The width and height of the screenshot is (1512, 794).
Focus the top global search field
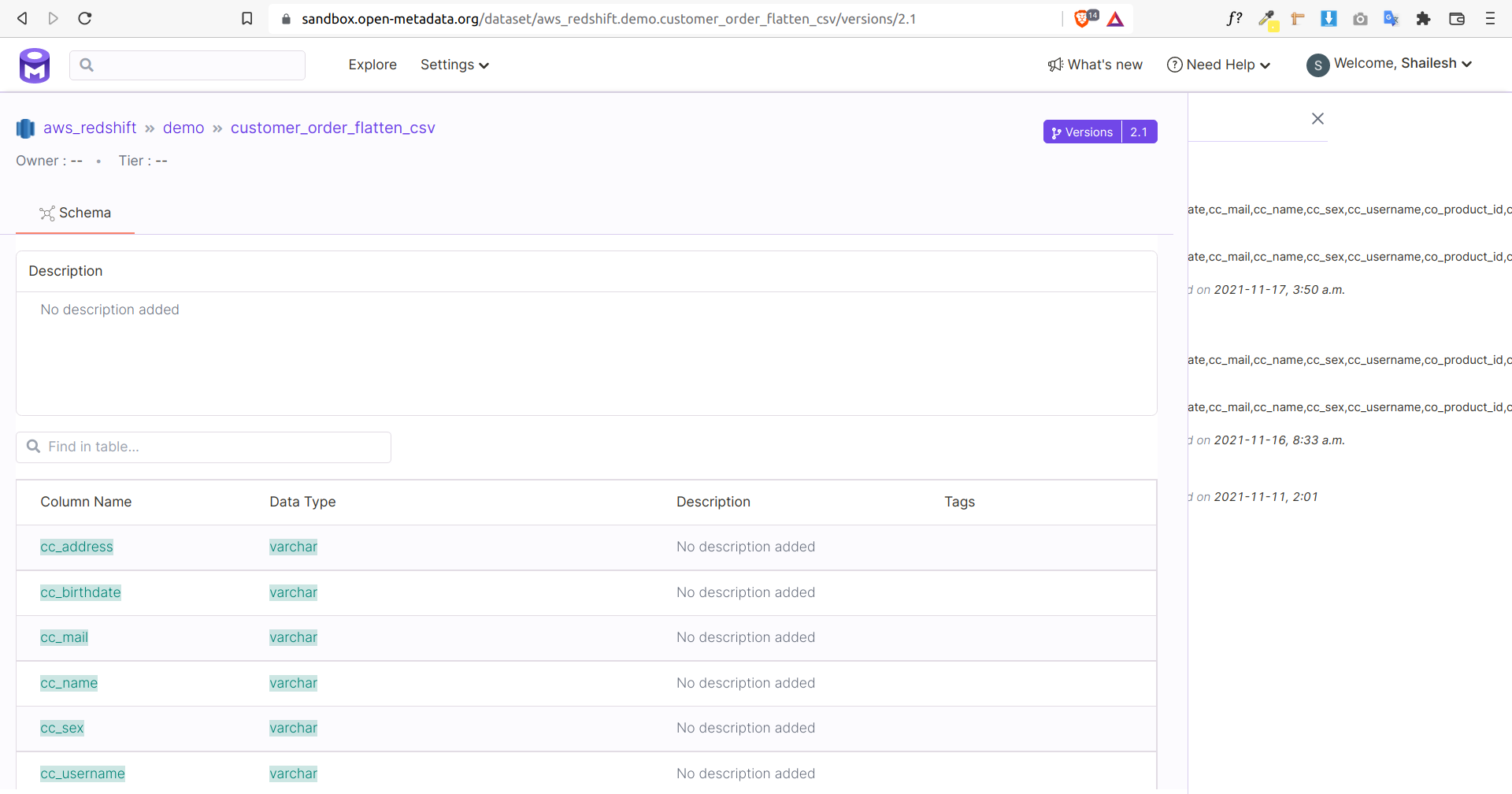pos(187,65)
